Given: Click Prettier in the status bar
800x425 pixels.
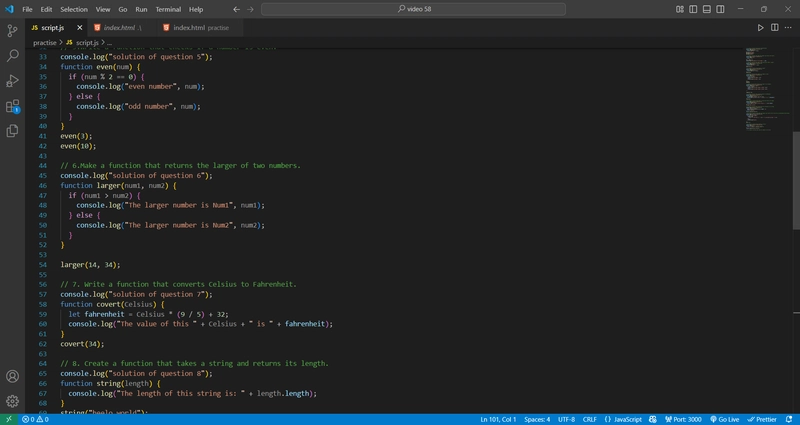Looking at the screenshot, I should (x=762, y=419).
